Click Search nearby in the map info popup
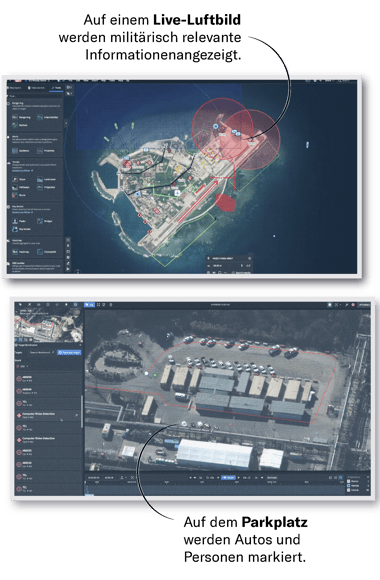Image resolution: width=380 pixels, height=580 pixels. click(241, 272)
